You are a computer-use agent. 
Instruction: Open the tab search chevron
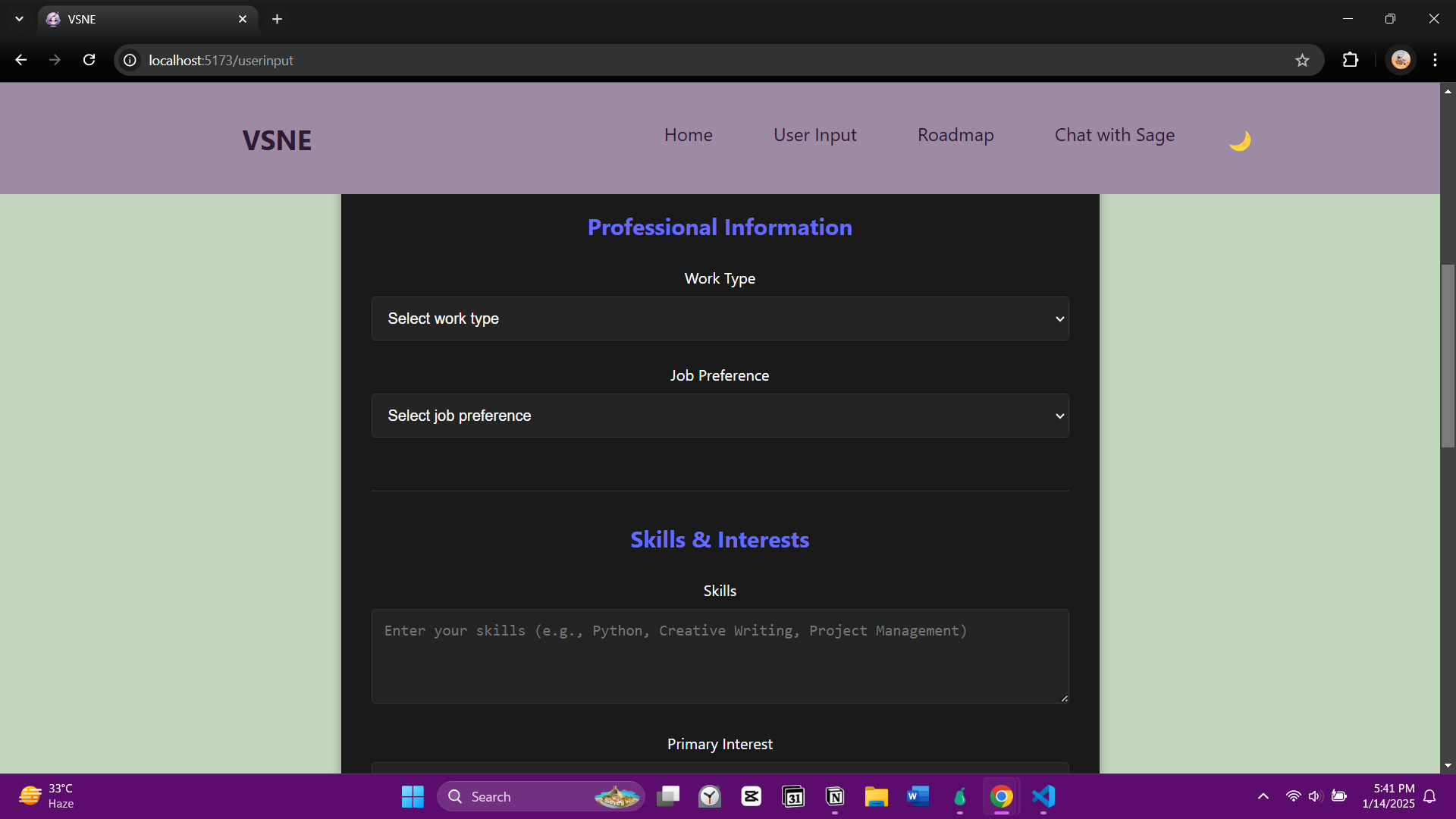19,19
